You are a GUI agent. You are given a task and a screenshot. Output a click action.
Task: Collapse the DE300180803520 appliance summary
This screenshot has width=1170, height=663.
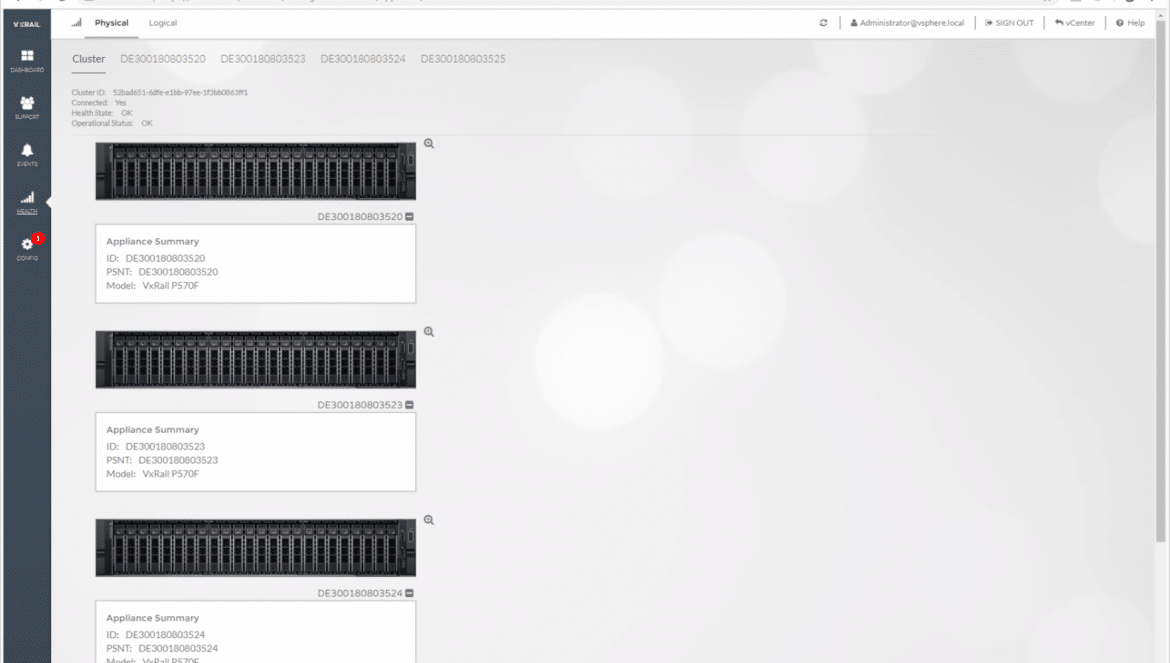click(410, 216)
